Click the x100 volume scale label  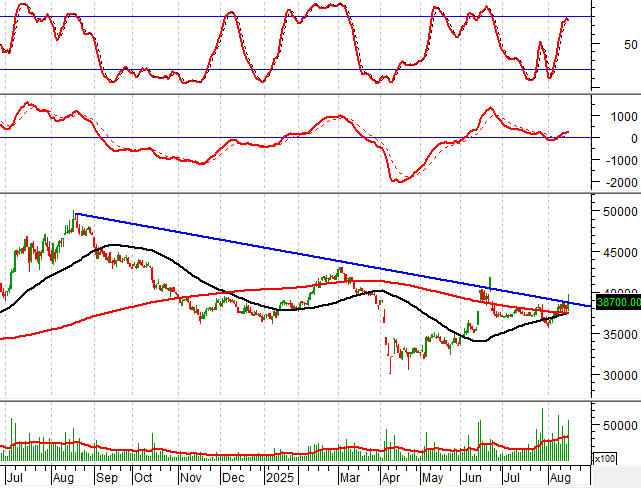pyautogui.click(x=604, y=458)
